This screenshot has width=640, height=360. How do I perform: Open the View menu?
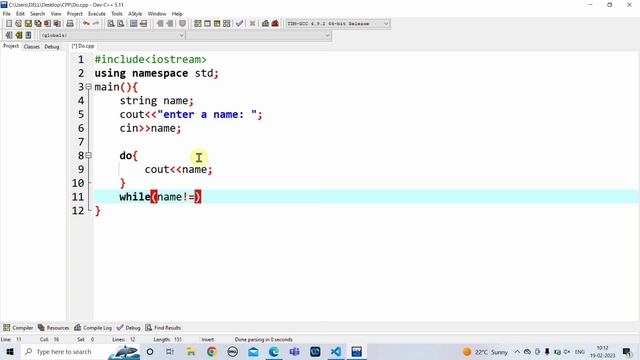56,14
